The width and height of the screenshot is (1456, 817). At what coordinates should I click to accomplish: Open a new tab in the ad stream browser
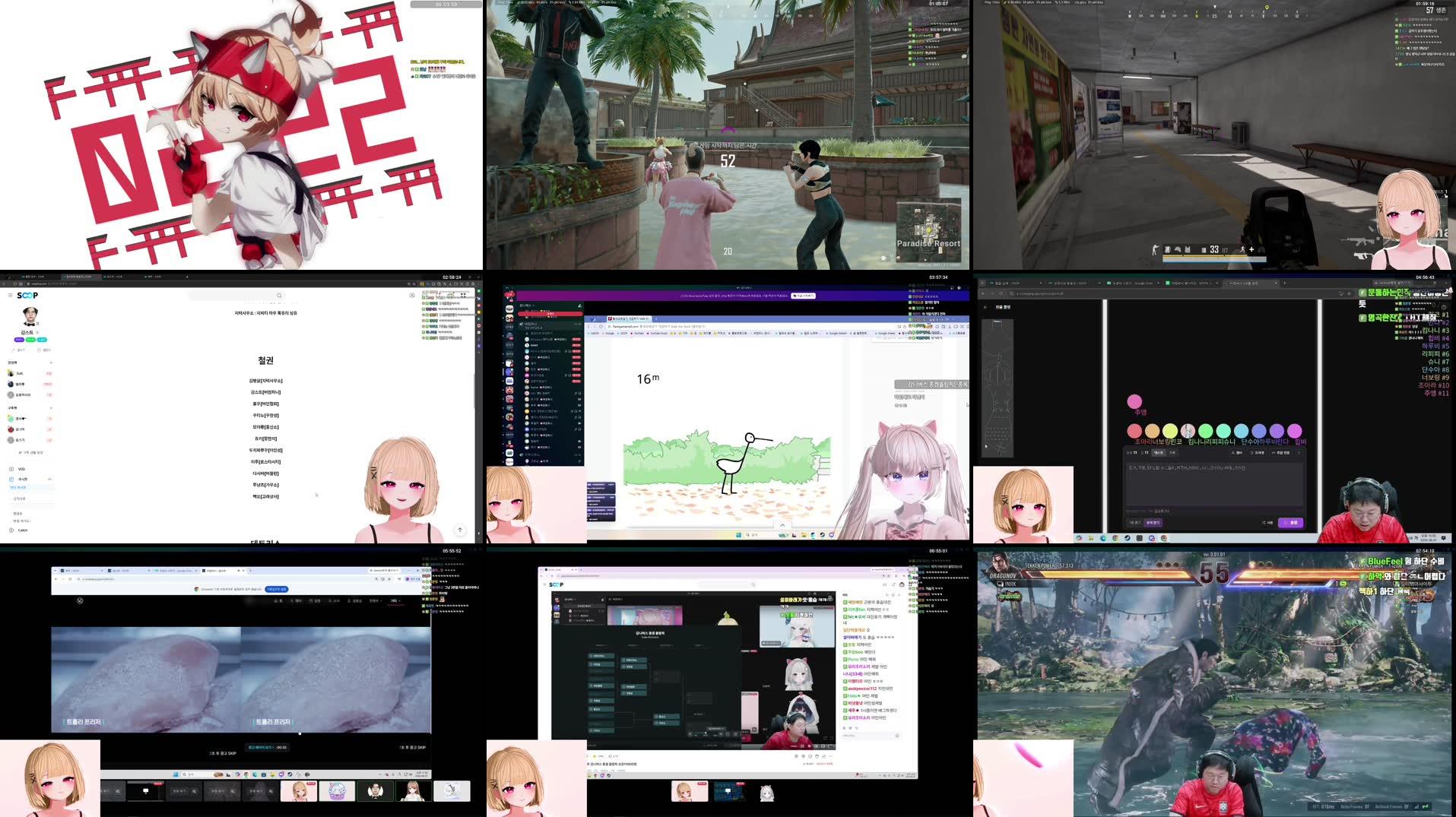pos(250,571)
